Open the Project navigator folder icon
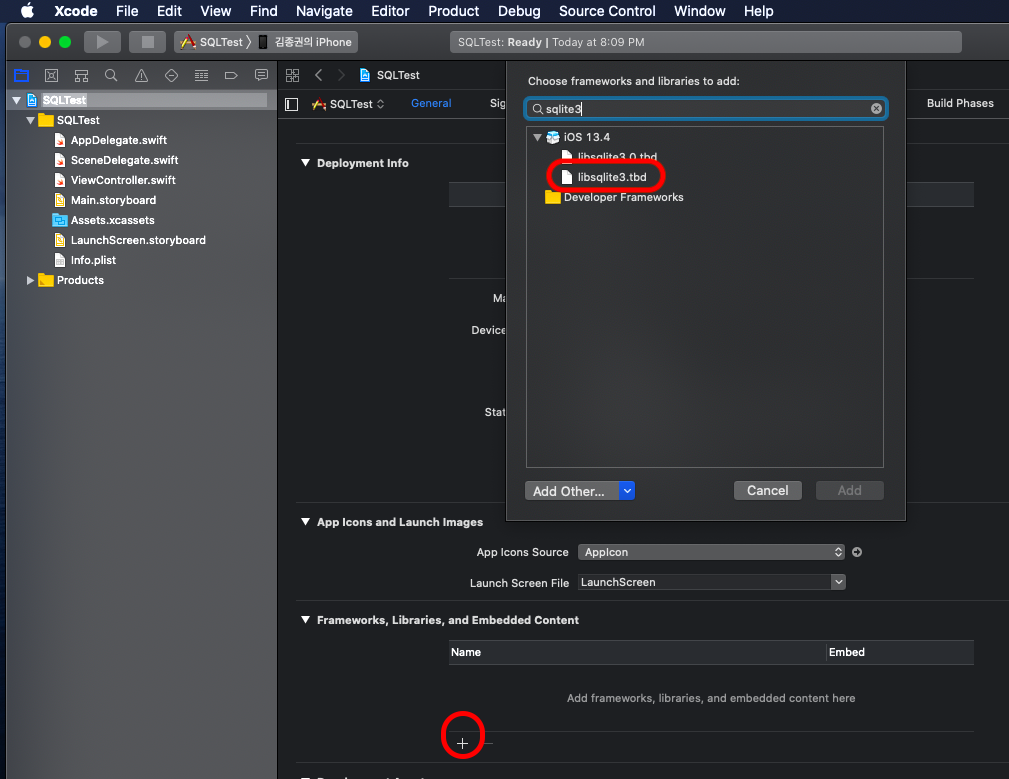1009x779 pixels. [21, 75]
